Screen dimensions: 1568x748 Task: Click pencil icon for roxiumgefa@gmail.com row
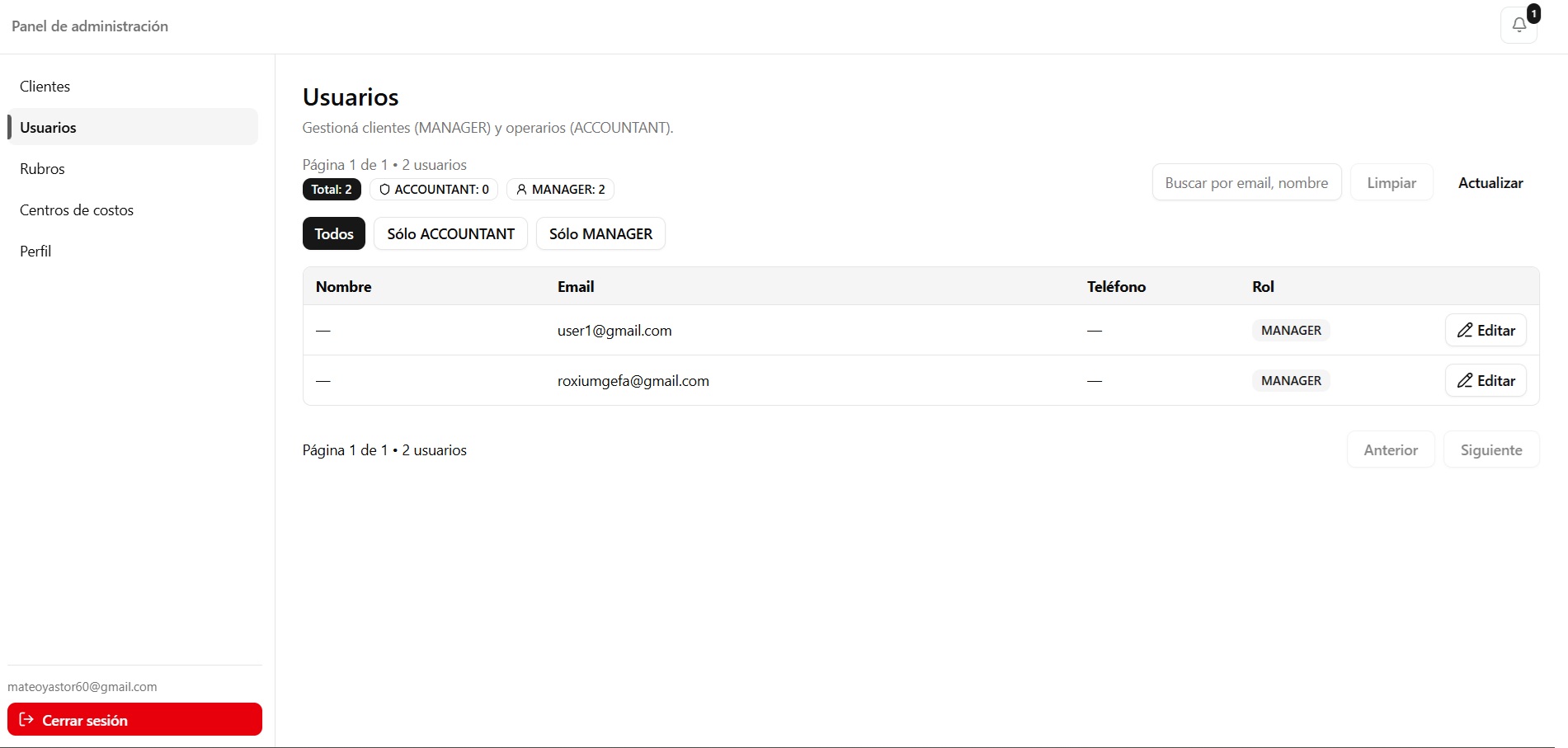tap(1465, 381)
